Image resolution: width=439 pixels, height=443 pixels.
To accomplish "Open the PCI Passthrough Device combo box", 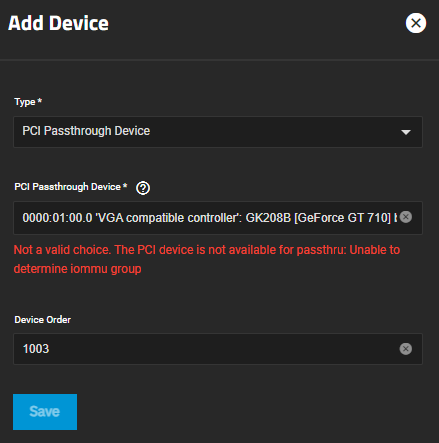I will pos(218,218).
